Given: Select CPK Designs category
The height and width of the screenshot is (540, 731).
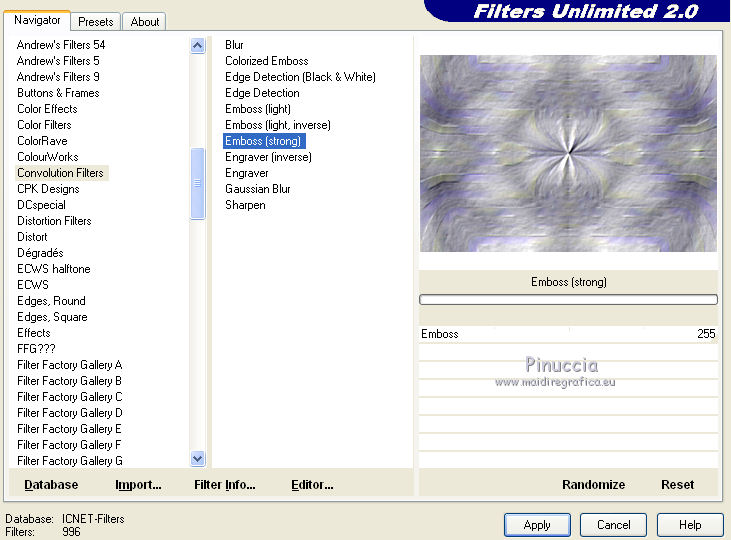Looking at the screenshot, I should click(48, 189).
